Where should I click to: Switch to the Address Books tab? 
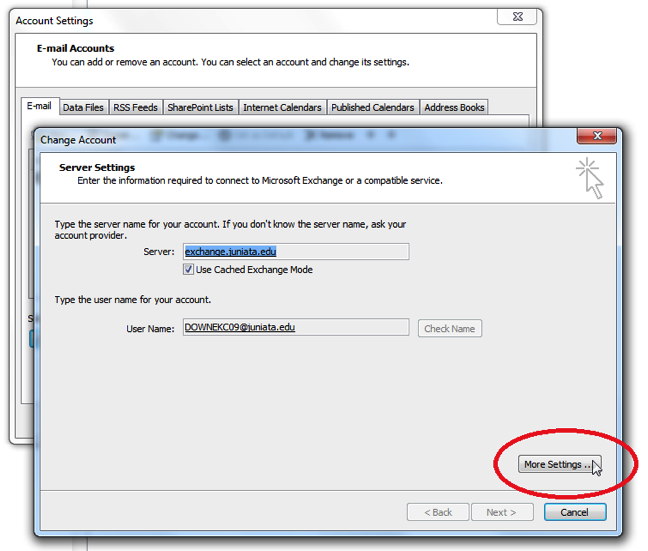click(x=454, y=107)
